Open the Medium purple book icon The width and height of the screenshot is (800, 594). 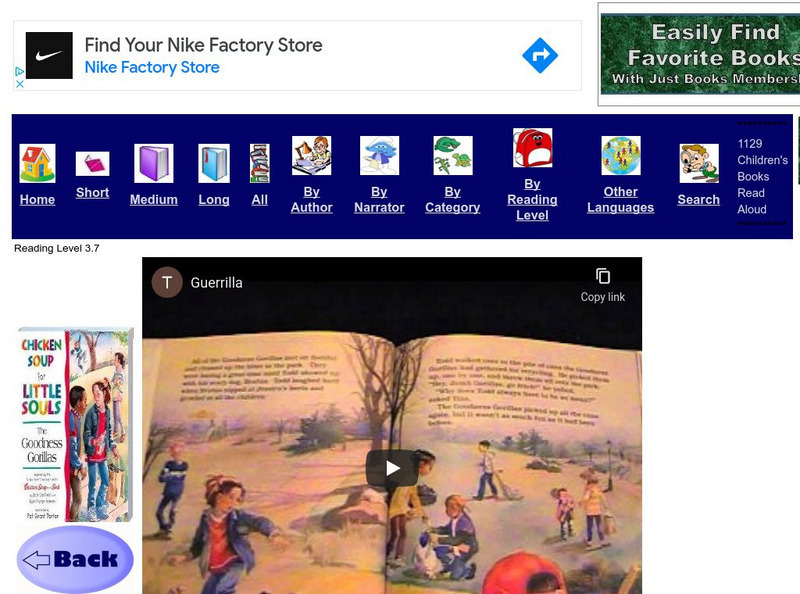pyautogui.click(x=154, y=163)
